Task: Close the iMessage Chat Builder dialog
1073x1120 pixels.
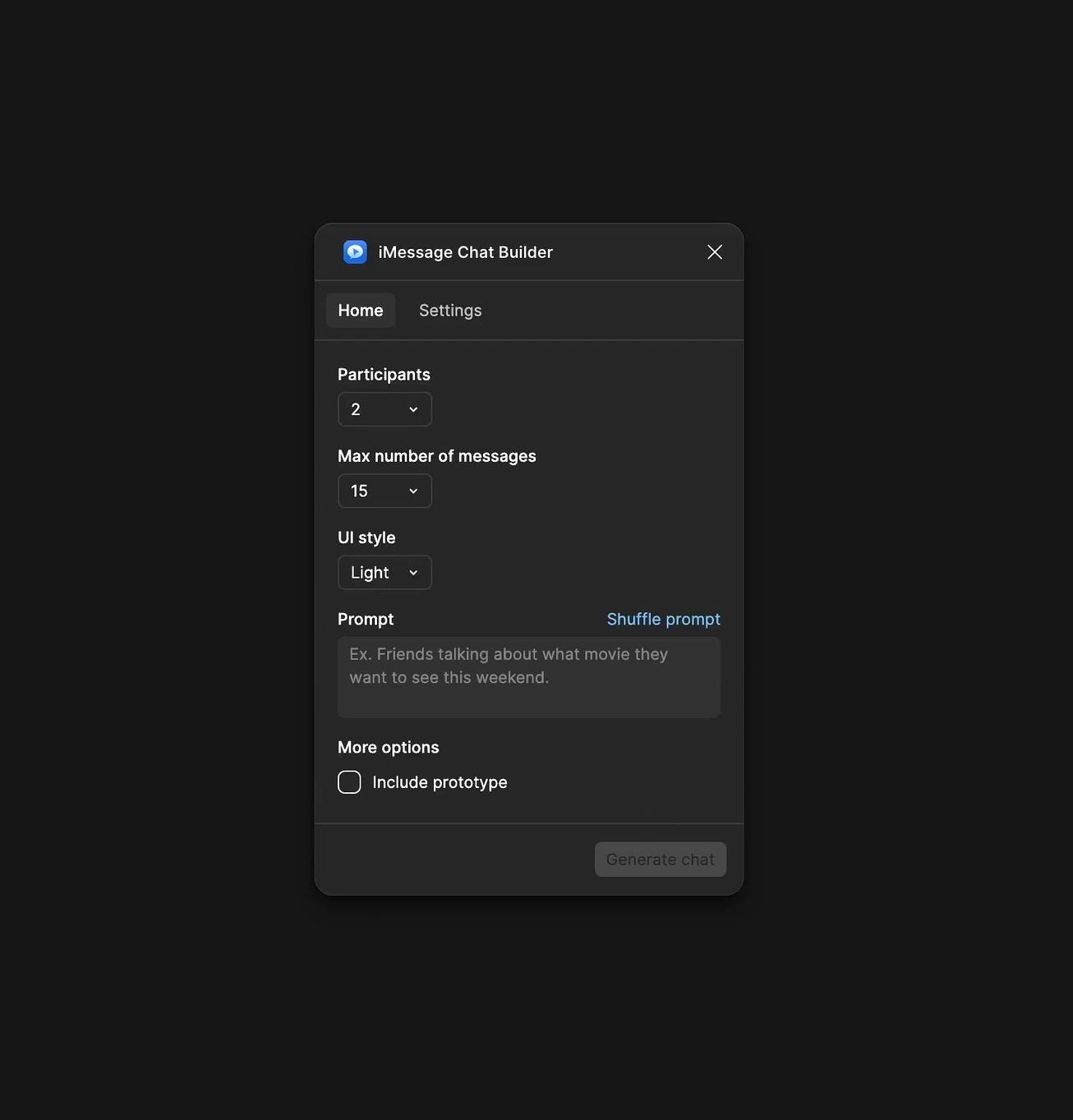Action: (x=715, y=252)
